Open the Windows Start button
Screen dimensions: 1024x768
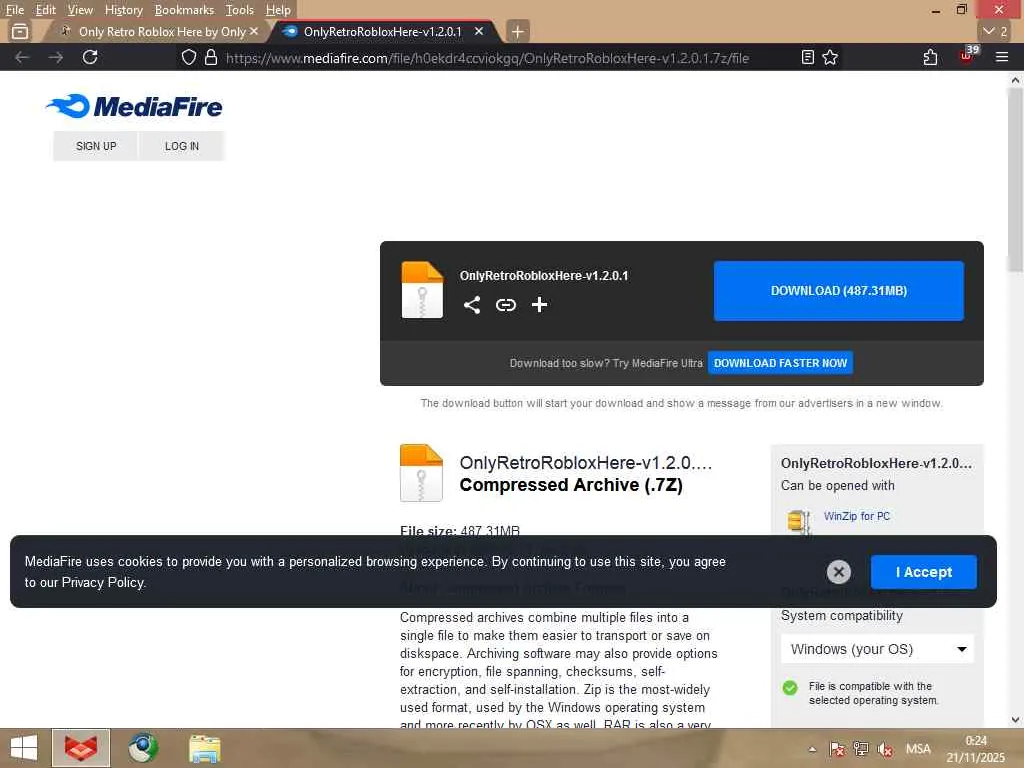[24, 748]
